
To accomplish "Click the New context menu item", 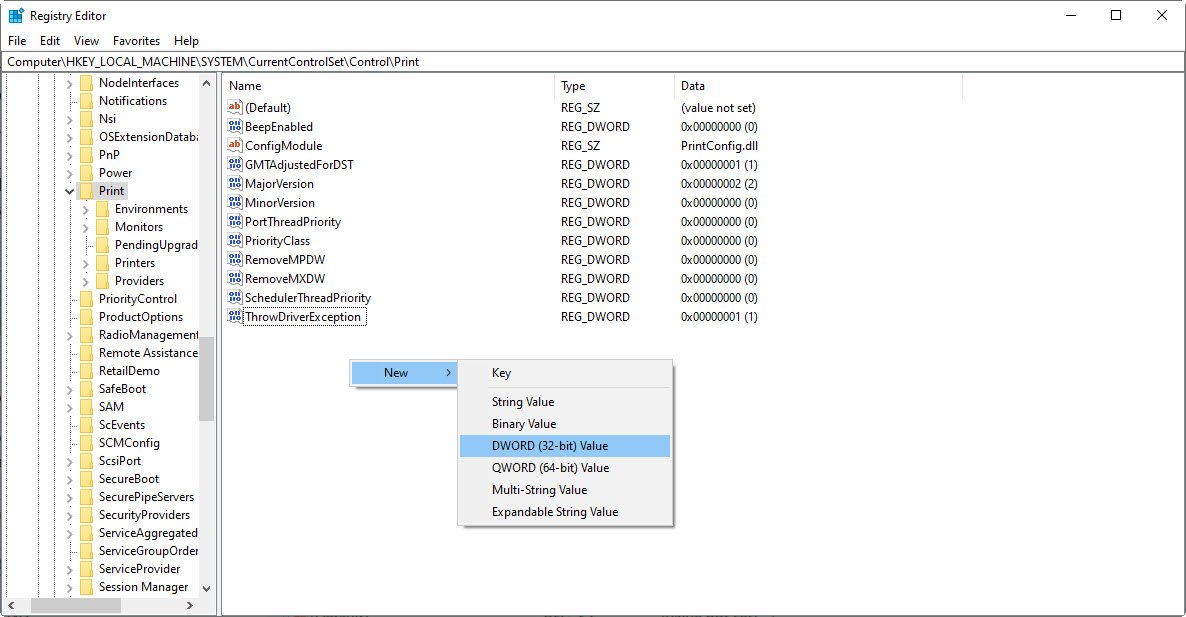I will click(405, 373).
